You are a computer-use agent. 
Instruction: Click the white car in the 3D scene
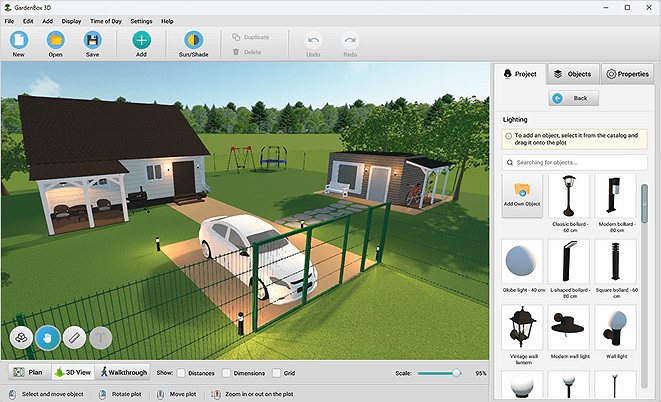[x=258, y=257]
